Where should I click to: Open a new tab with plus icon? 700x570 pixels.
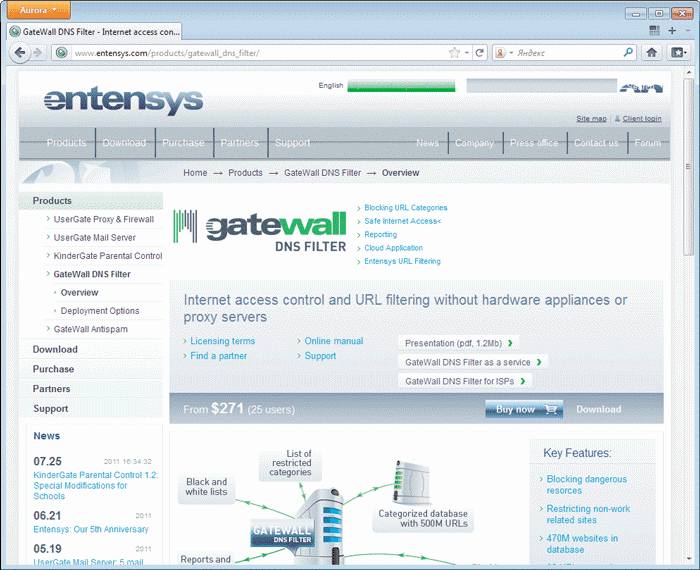672,30
